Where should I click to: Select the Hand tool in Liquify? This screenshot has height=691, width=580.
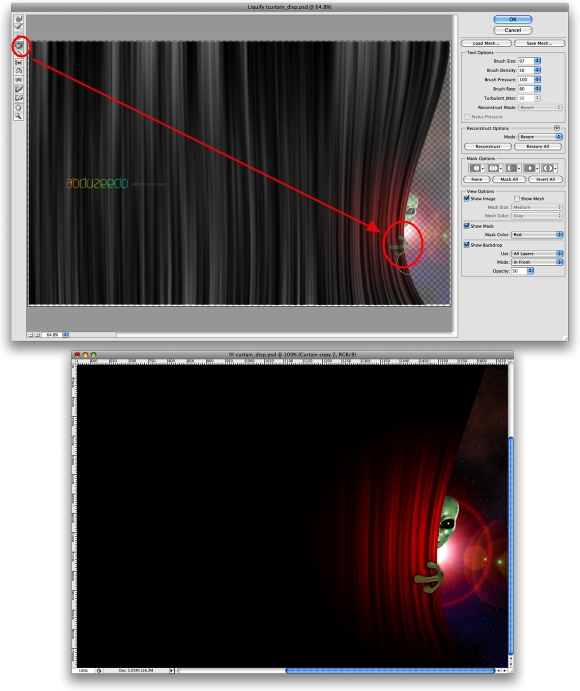point(19,107)
